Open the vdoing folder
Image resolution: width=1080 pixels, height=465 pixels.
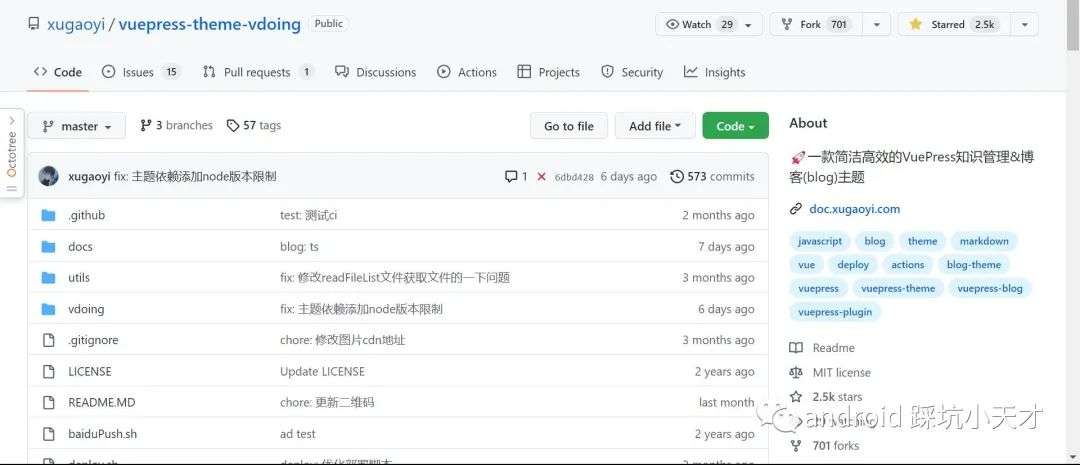(x=86, y=309)
